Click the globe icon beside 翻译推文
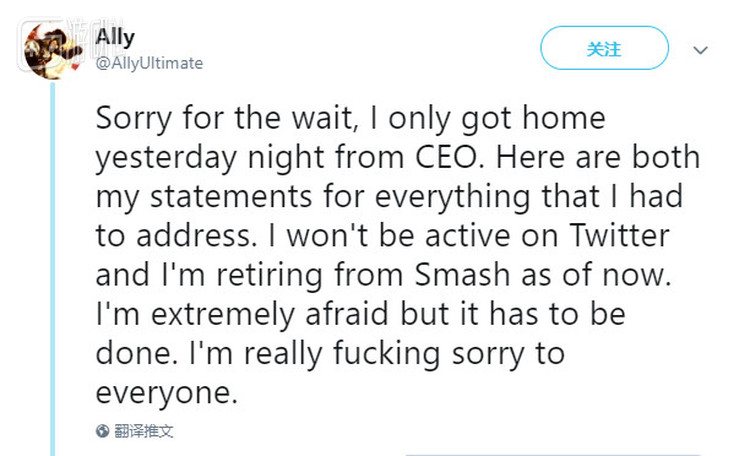The width and height of the screenshot is (750, 456). click(103, 431)
